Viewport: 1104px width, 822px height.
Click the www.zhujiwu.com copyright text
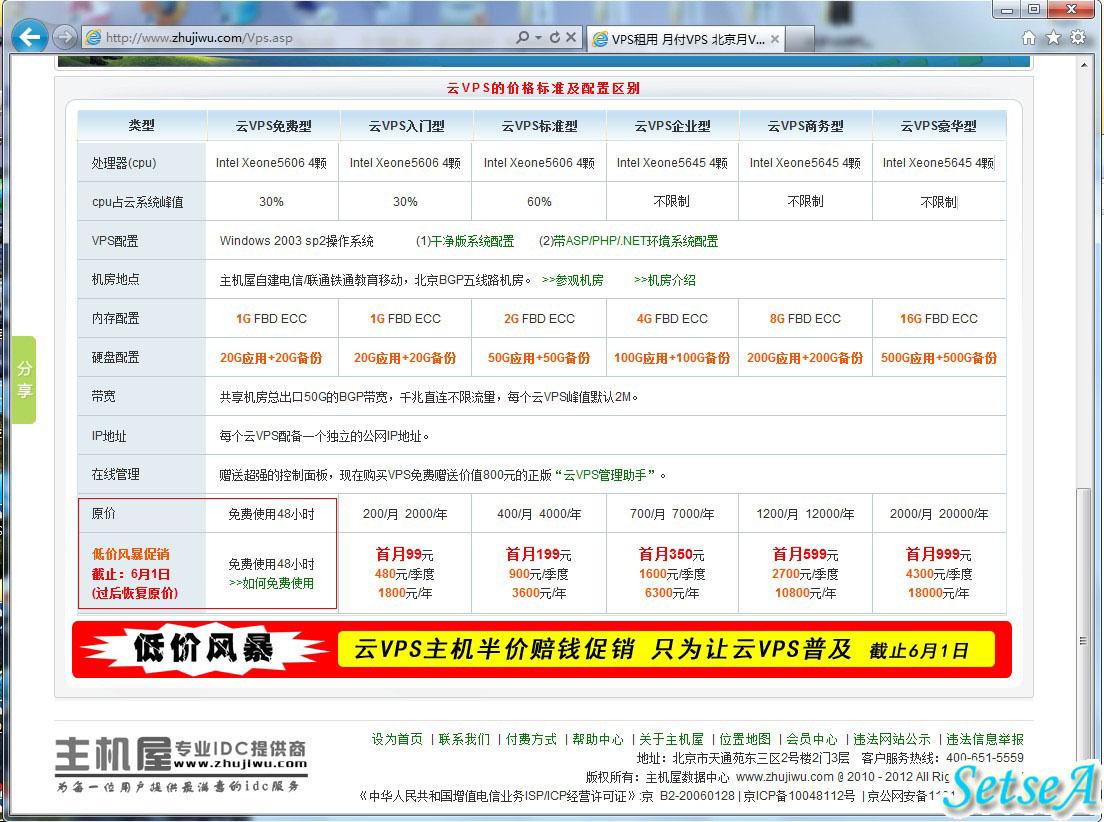tap(784, 777)
